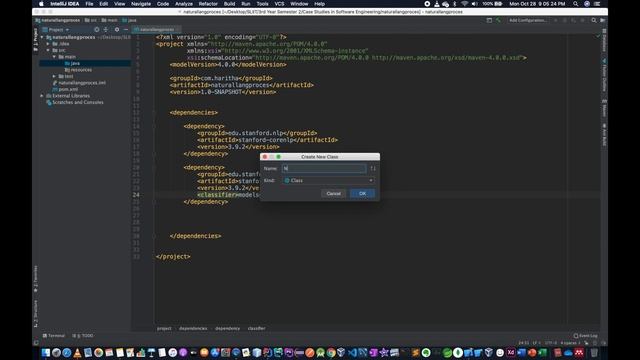This screenshot has height=360, width=640.
Task: Click the src breadcrumb in navigation bar
Action: pos(91,20)
